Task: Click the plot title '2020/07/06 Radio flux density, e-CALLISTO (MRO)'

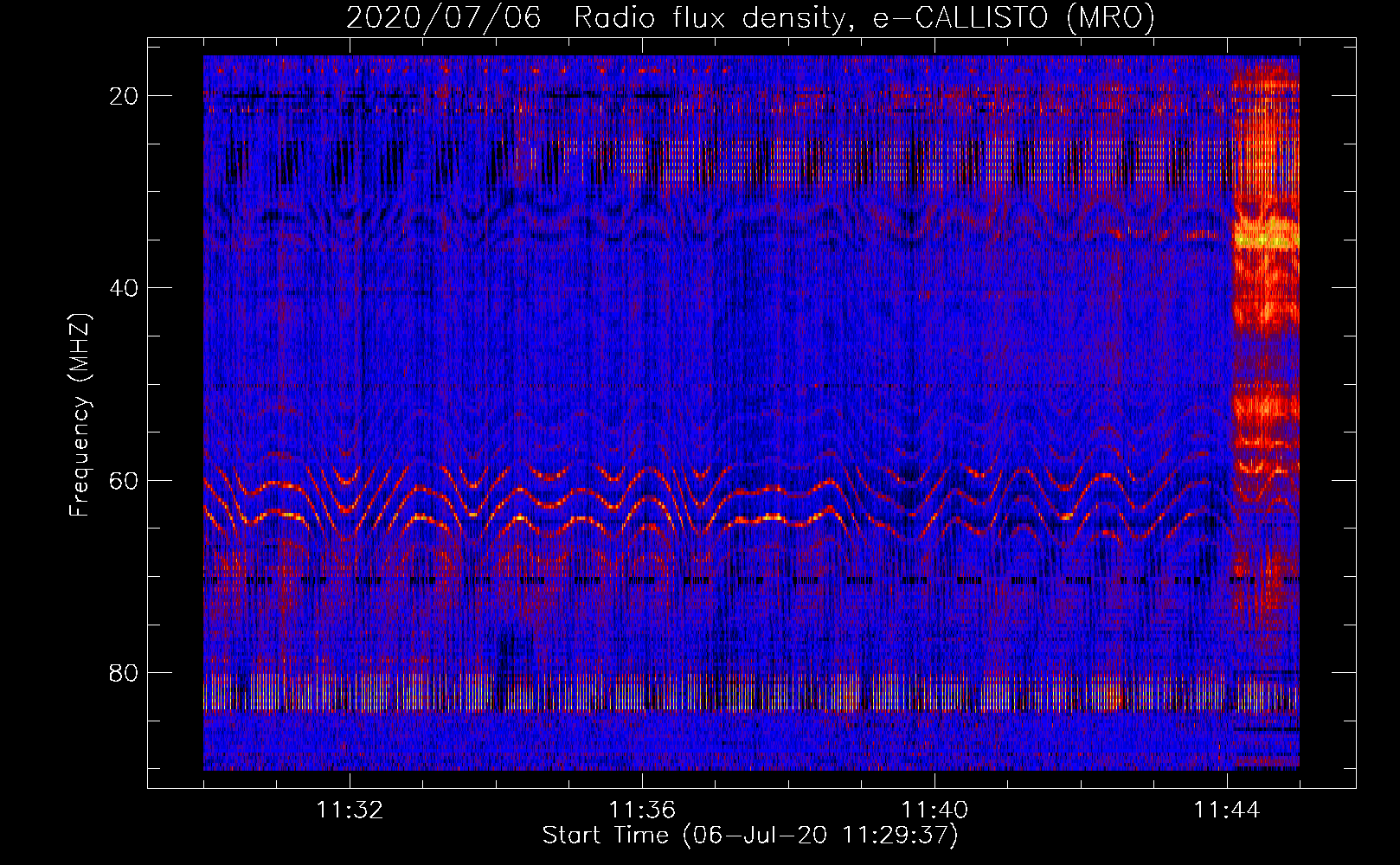Action: click(750, 18)
